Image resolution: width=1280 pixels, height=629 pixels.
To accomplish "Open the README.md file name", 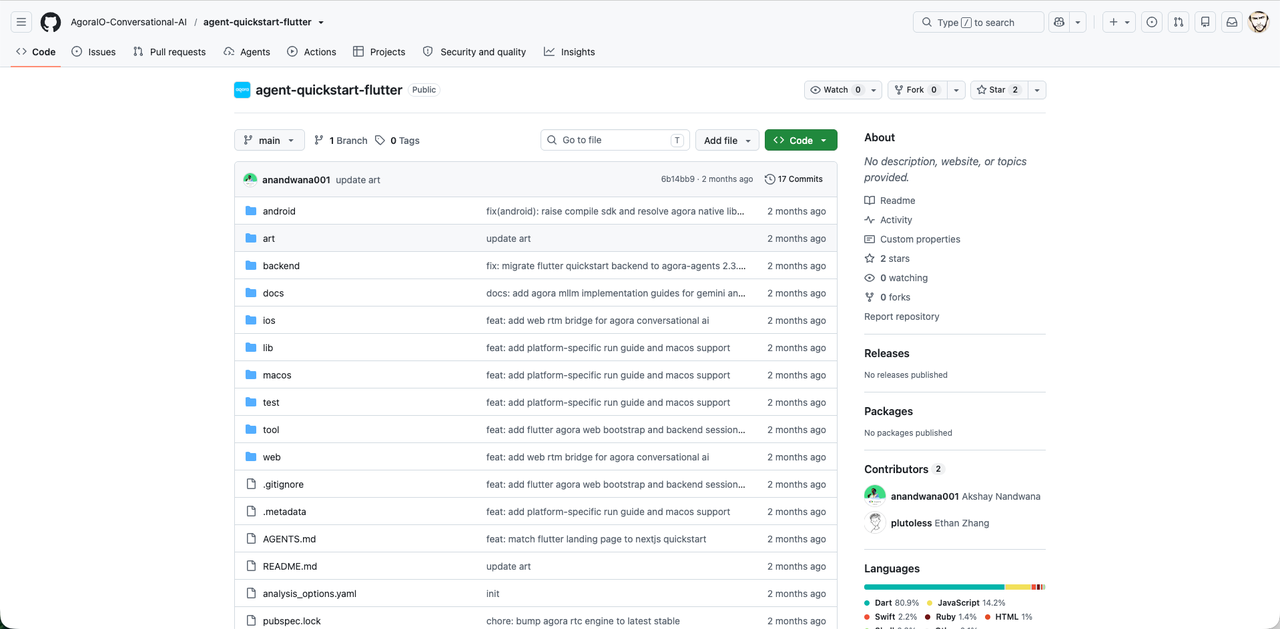I will click(290, 566).
